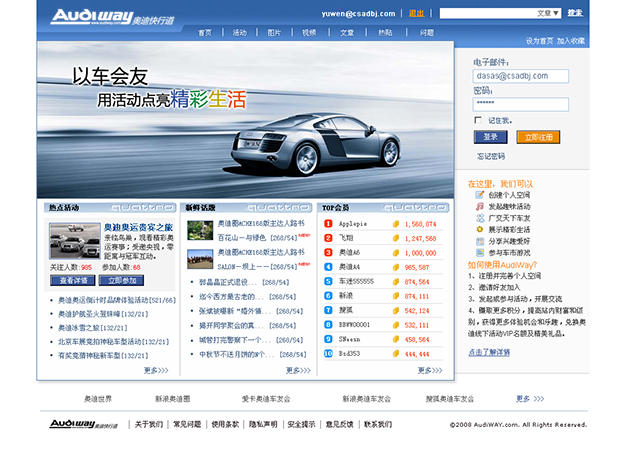Image resolution: width=622 pixels, height=462 pixels.
Task: Open the 视频 navigation tab
Action: (x=309, y=33)
